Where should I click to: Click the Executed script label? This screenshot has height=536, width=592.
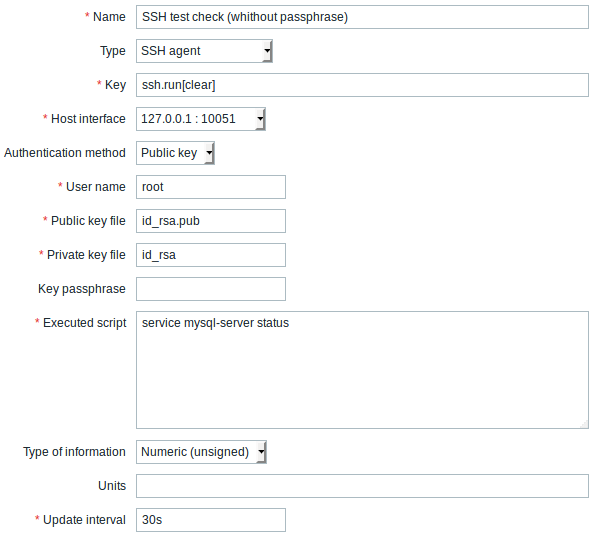pyautogui.click(x=85, y=323)
